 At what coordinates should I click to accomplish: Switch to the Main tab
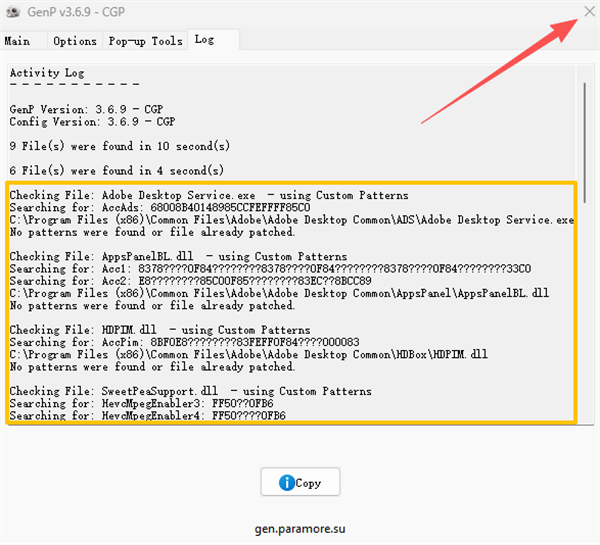[x=17, y=41]
